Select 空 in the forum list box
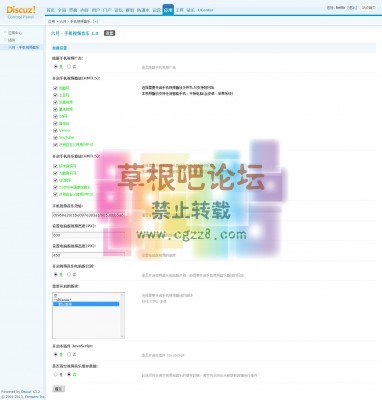This screenshot has width=382, height=400. point(86,296)
